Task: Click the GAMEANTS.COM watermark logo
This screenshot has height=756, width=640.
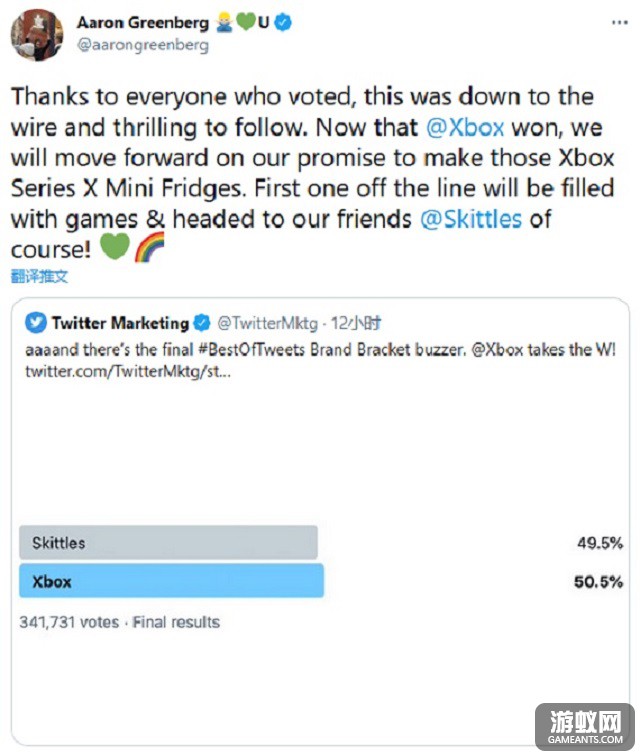Action: 585,727
